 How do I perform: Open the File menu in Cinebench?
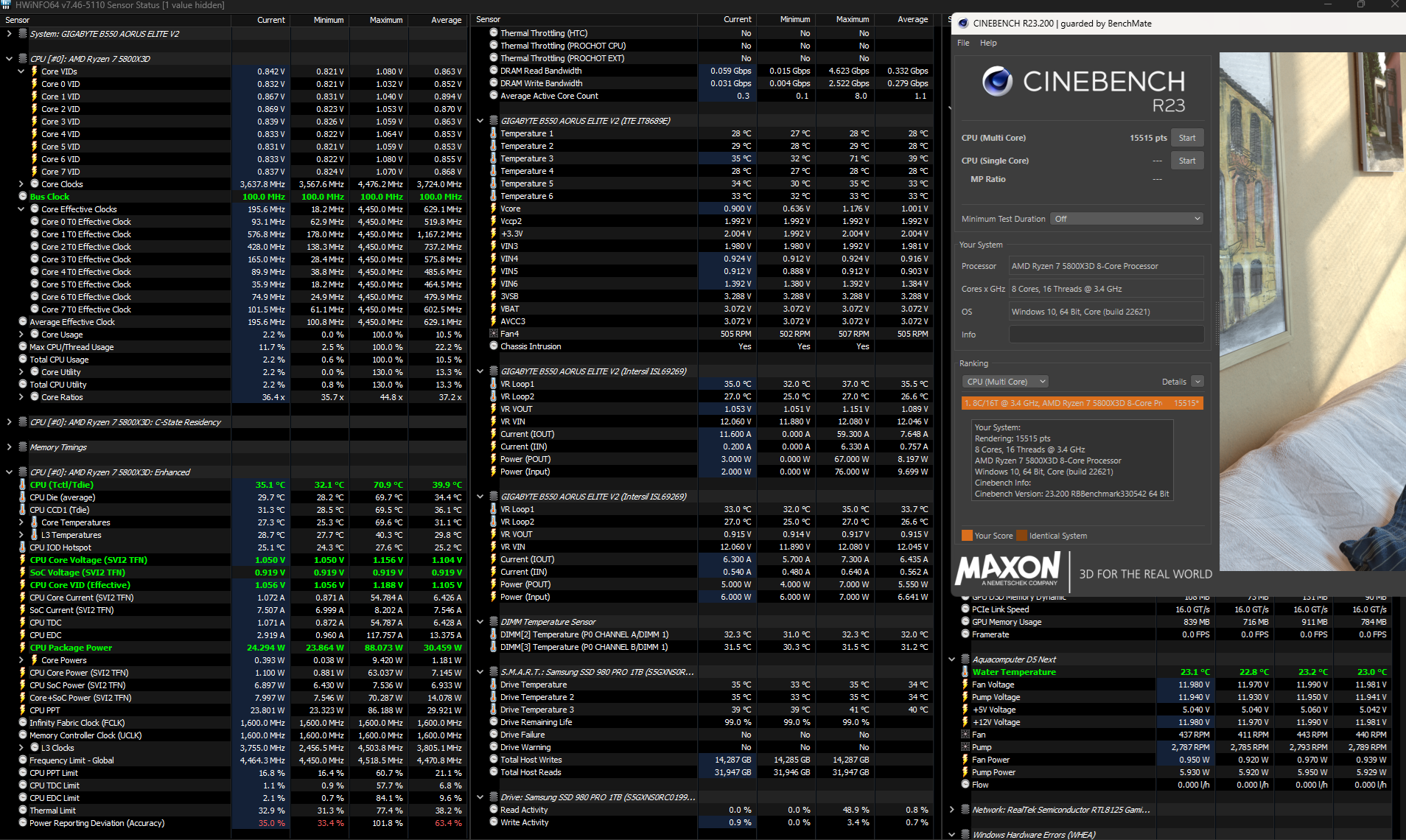[x=963, y=43]
